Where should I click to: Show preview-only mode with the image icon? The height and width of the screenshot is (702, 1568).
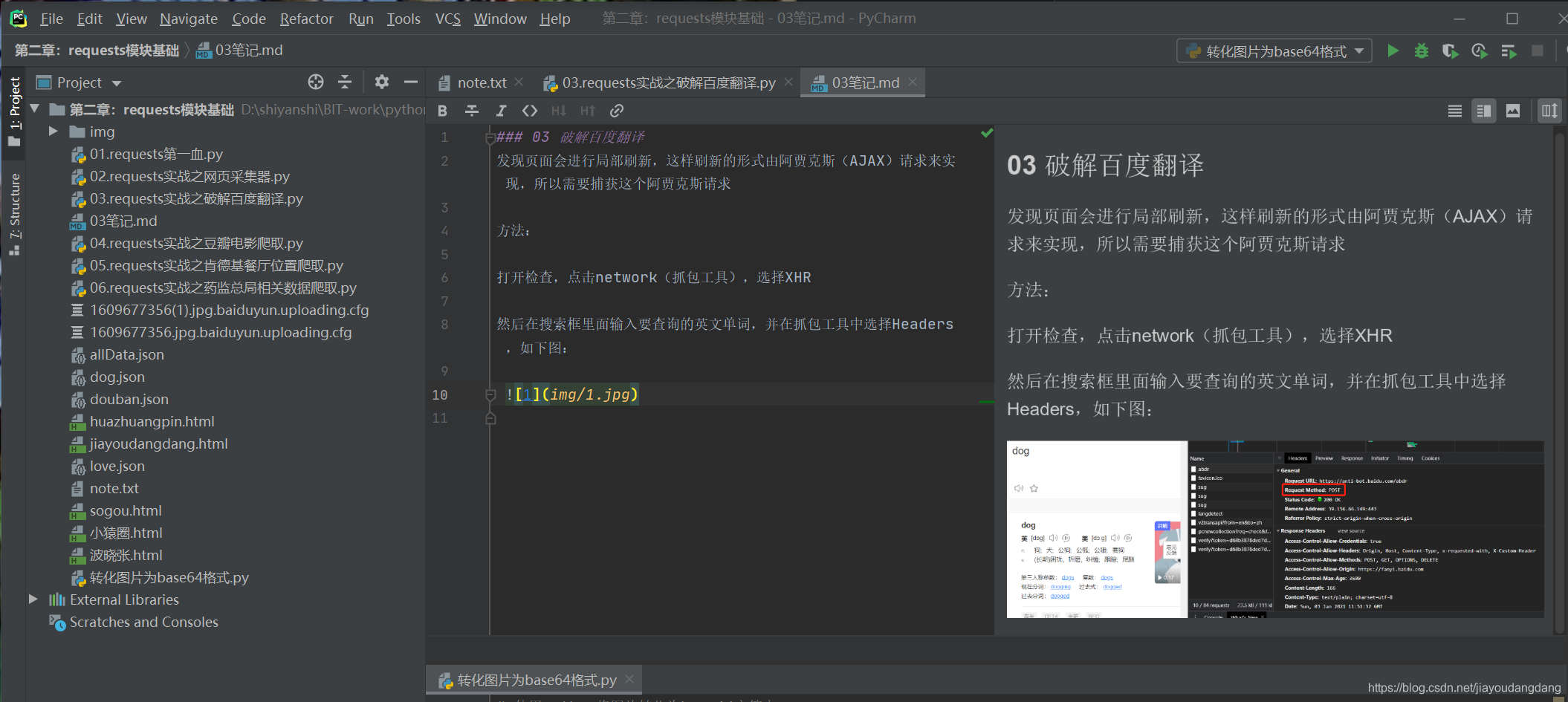pyautogui.click(x=1514, y=110)
